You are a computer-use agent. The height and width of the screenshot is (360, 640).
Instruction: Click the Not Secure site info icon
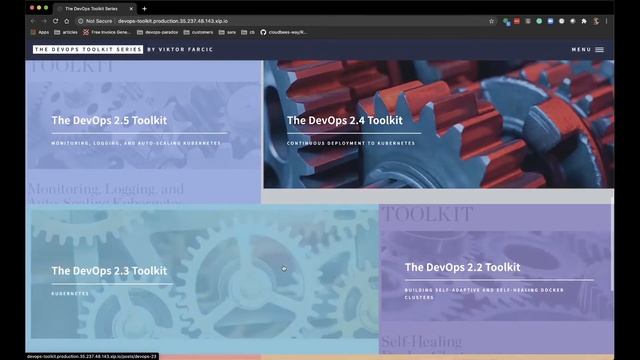pos(80,21)
